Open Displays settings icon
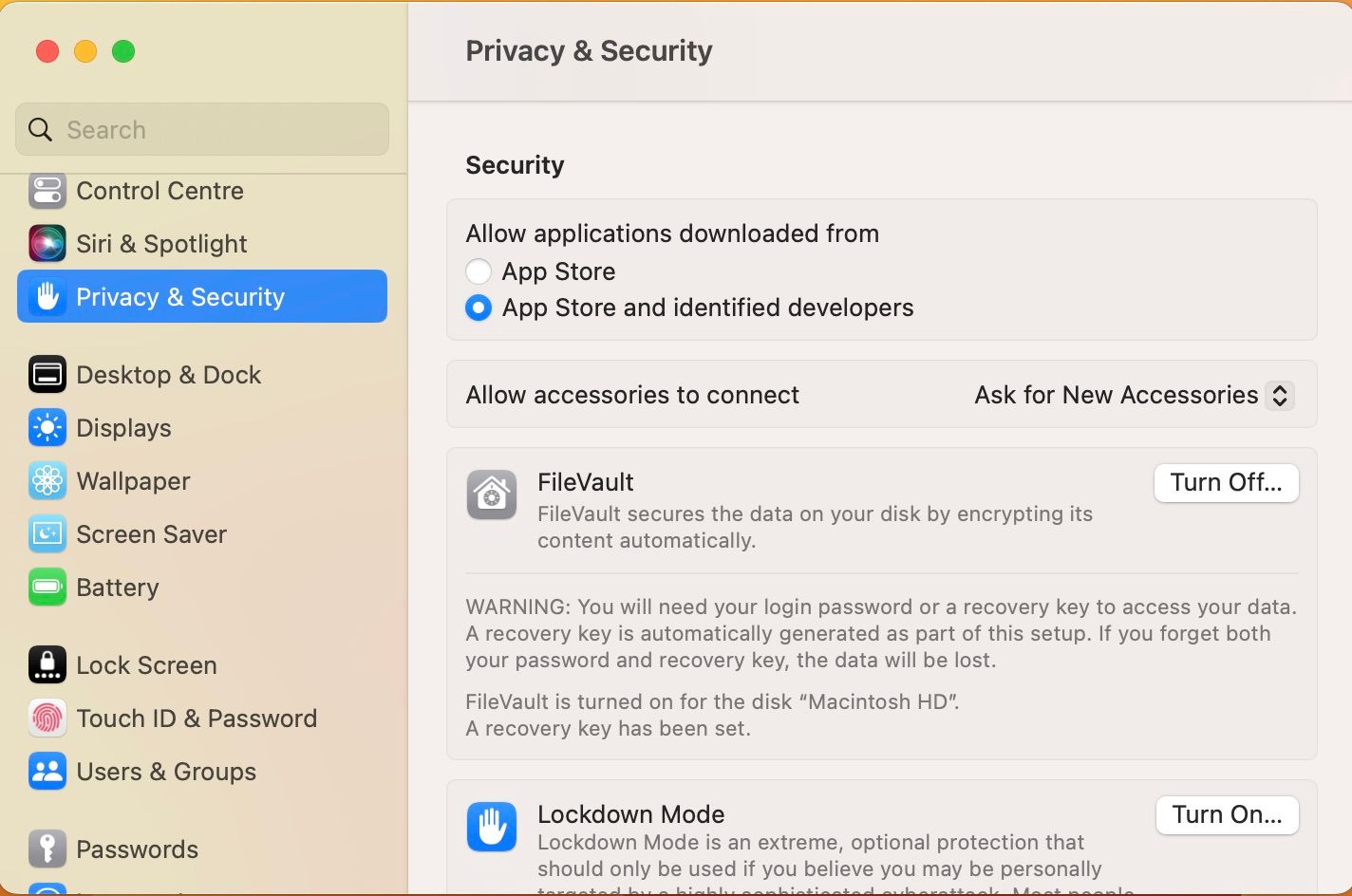 click(x=47, y=428)
